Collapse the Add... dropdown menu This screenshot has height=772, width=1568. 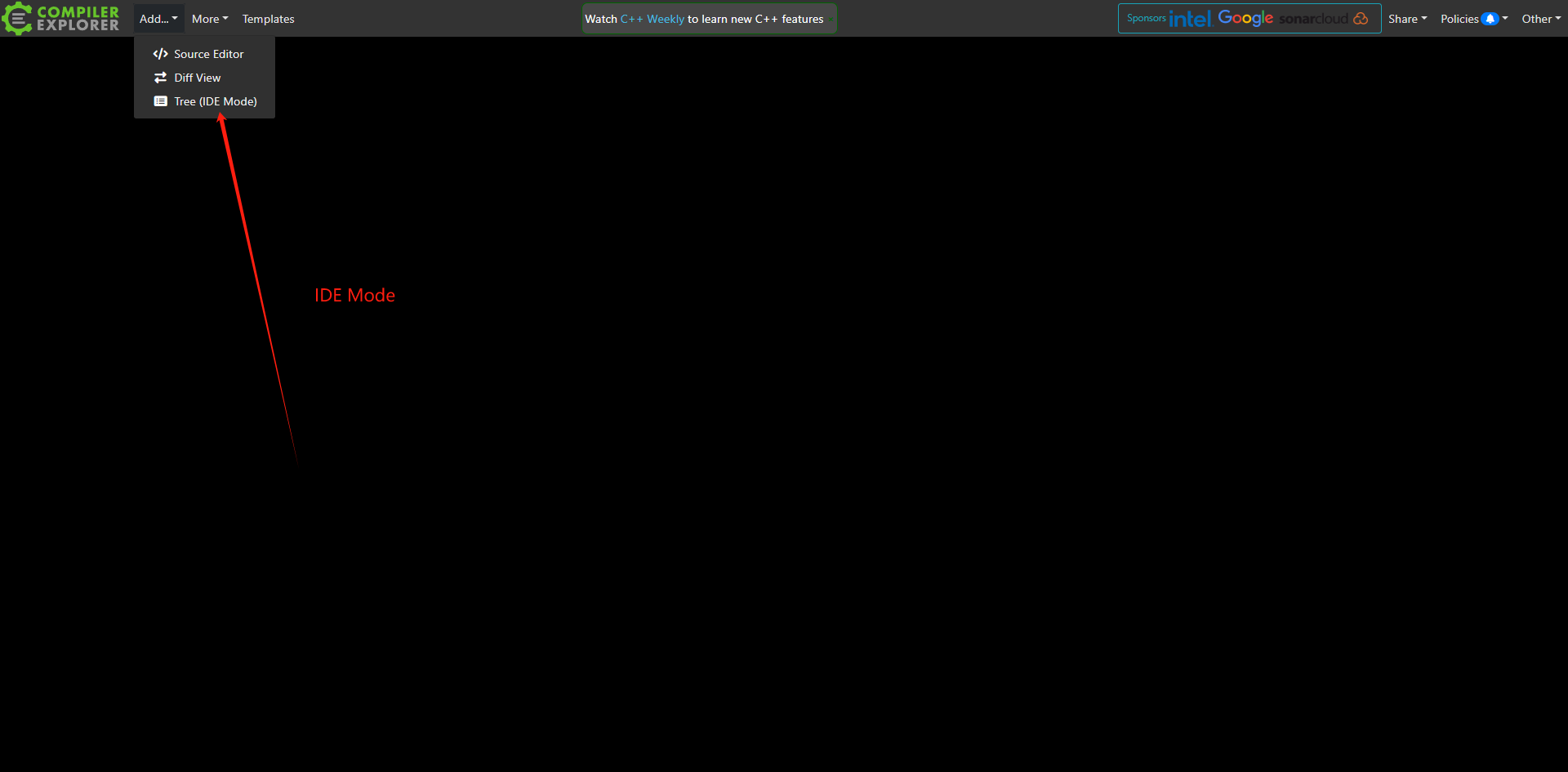(158, 19)
